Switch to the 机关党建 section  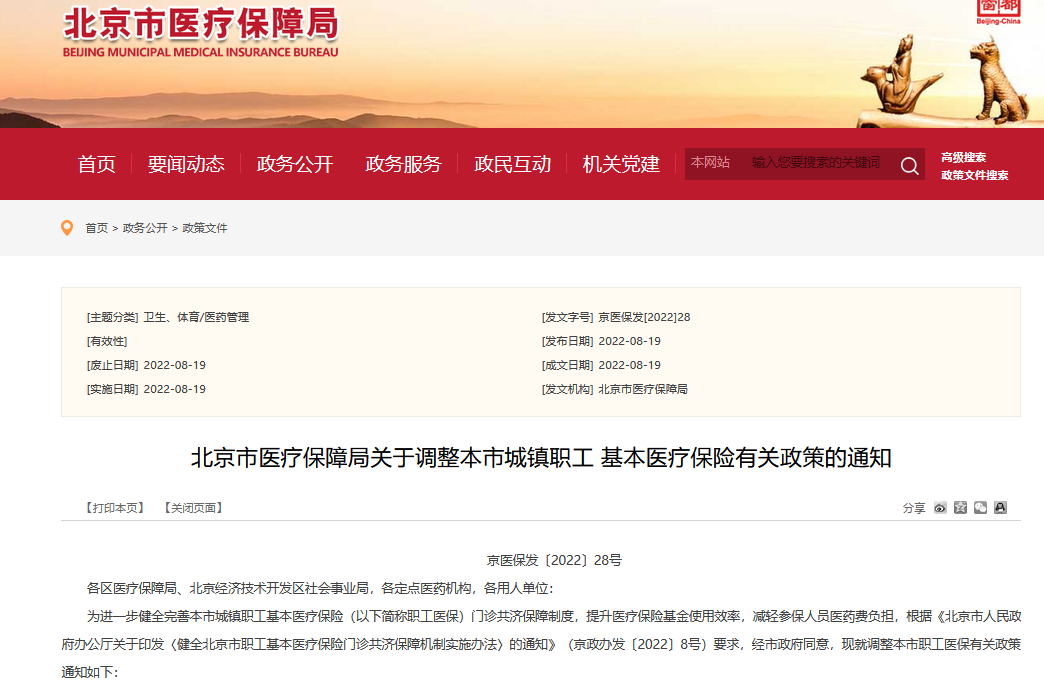coord(622,164)
